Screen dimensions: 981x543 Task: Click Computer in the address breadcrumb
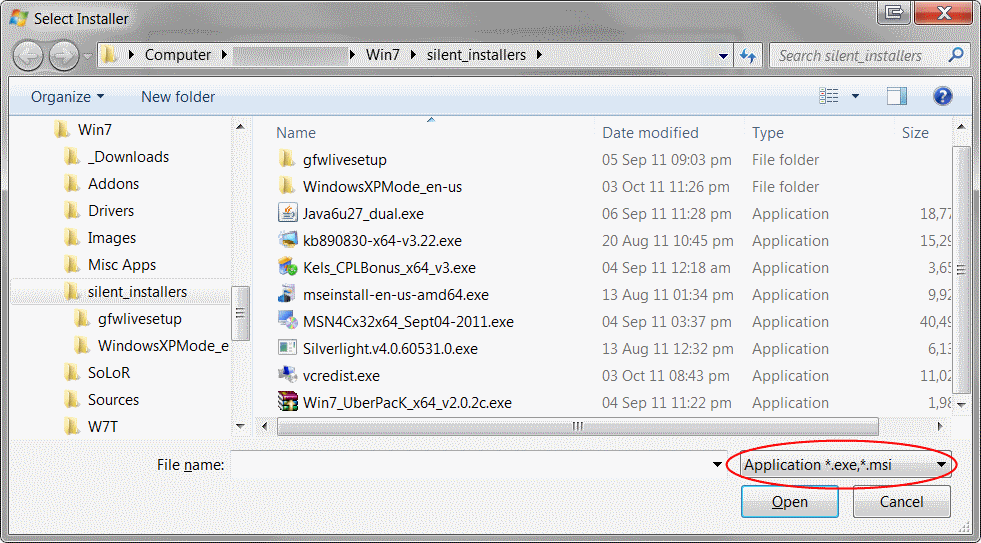[178, 55]
